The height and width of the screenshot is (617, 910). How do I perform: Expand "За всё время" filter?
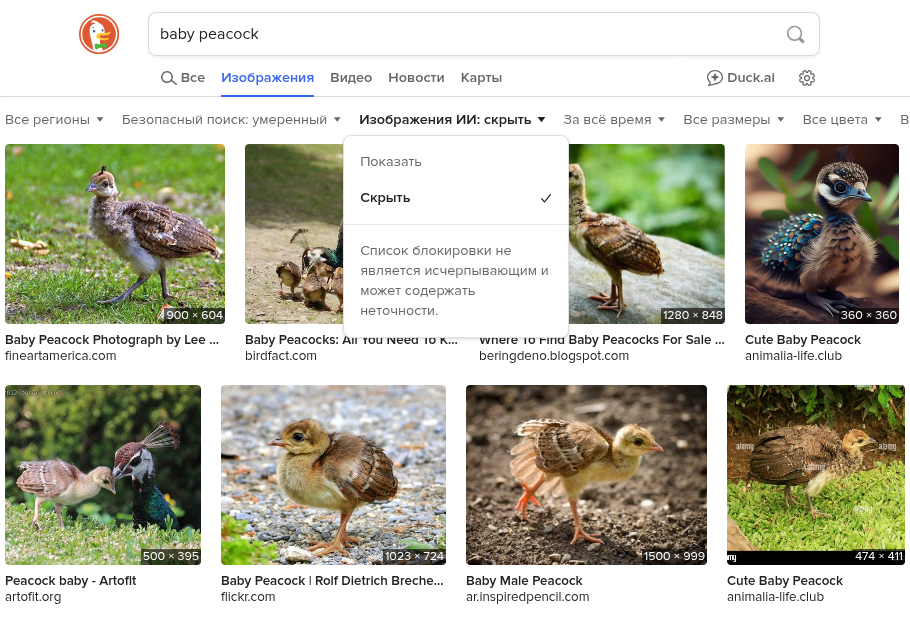pyautogui.click(x=614, y=120)
